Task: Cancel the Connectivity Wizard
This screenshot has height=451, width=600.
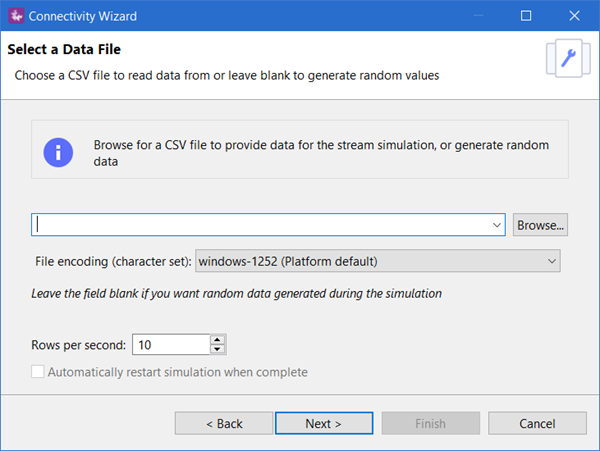Action: (537, 423)
